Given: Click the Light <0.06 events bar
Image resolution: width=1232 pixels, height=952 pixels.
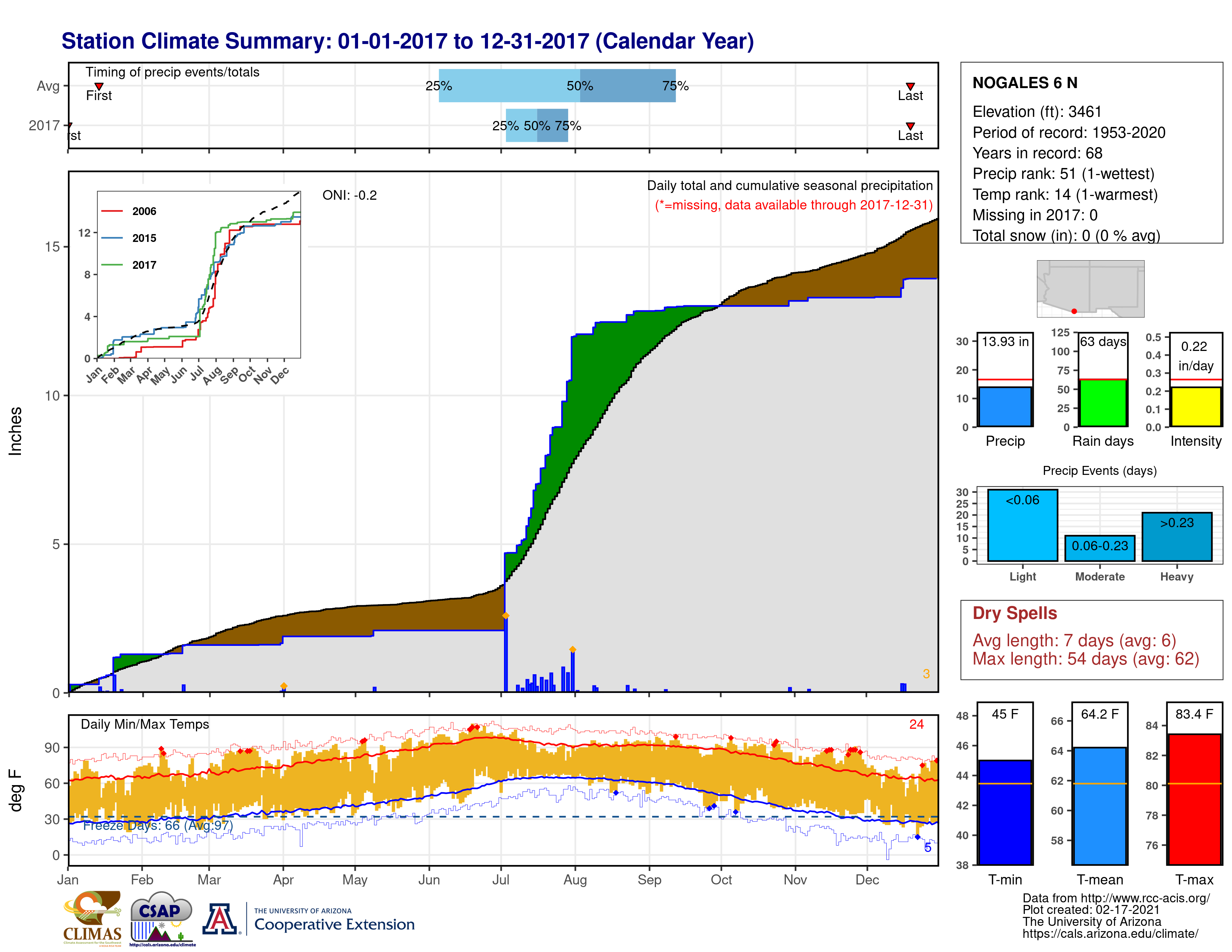Looking at the screenshot, I should (x=1022, y=525).
